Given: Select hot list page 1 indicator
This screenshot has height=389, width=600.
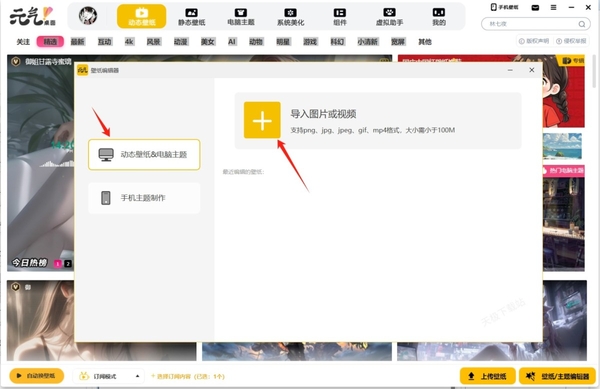Looking at the screenshot, I should tap(58, 264).
